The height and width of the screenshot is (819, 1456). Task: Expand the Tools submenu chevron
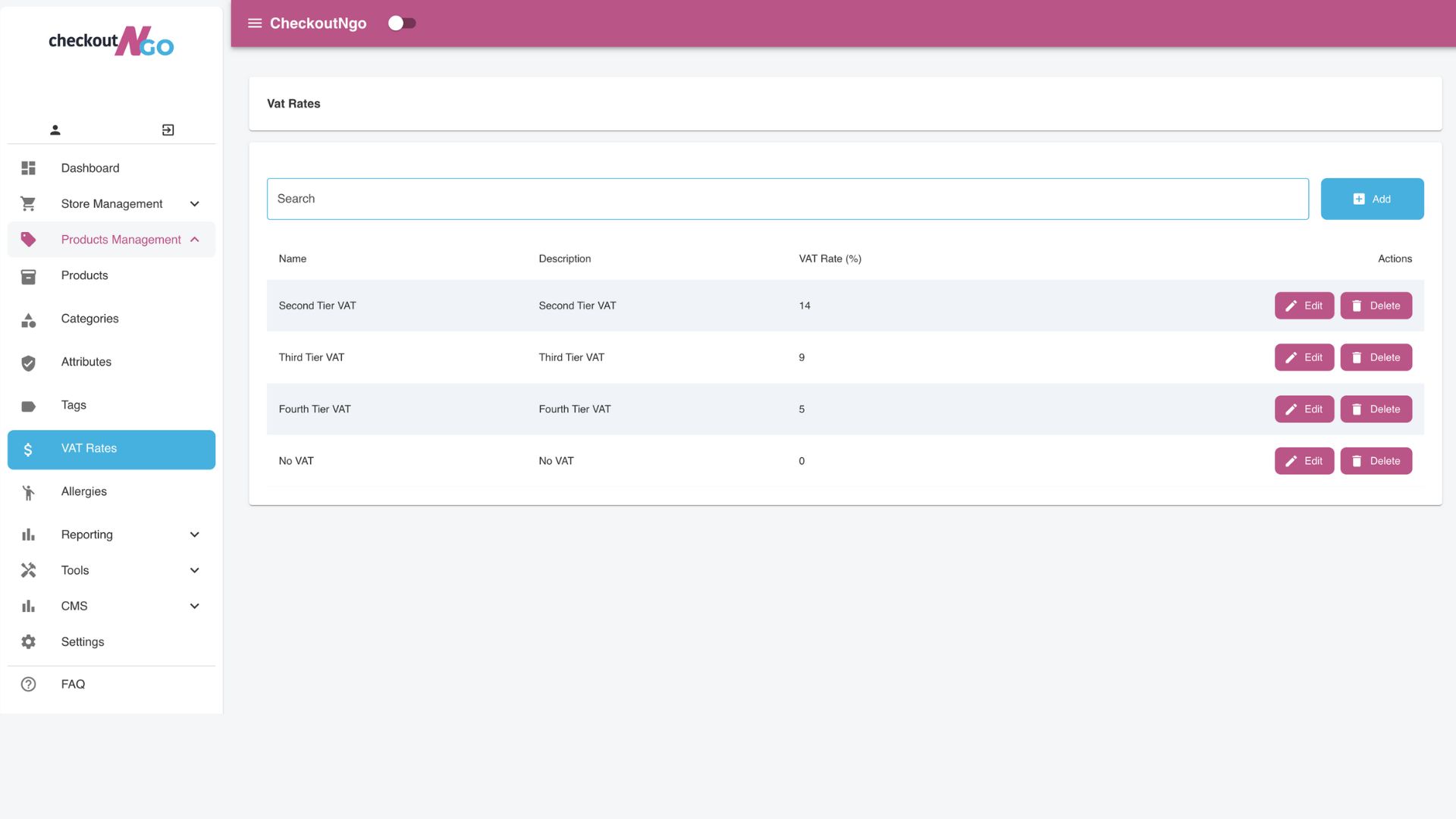[194, 570]
